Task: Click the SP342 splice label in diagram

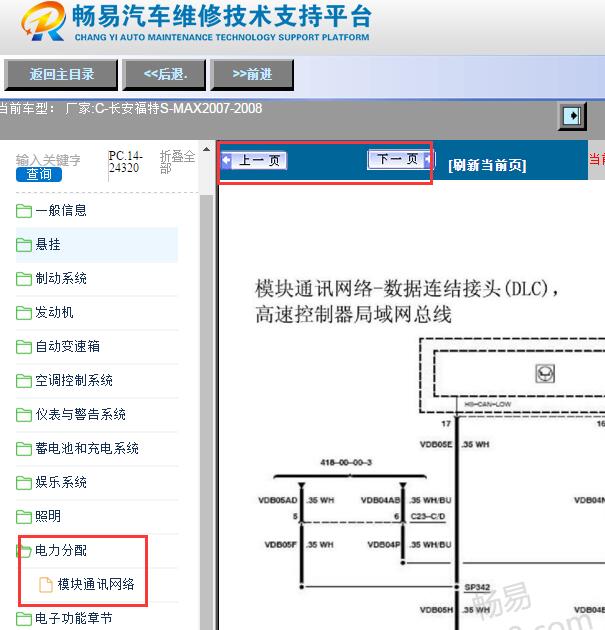Action: [x=477, y=587]
